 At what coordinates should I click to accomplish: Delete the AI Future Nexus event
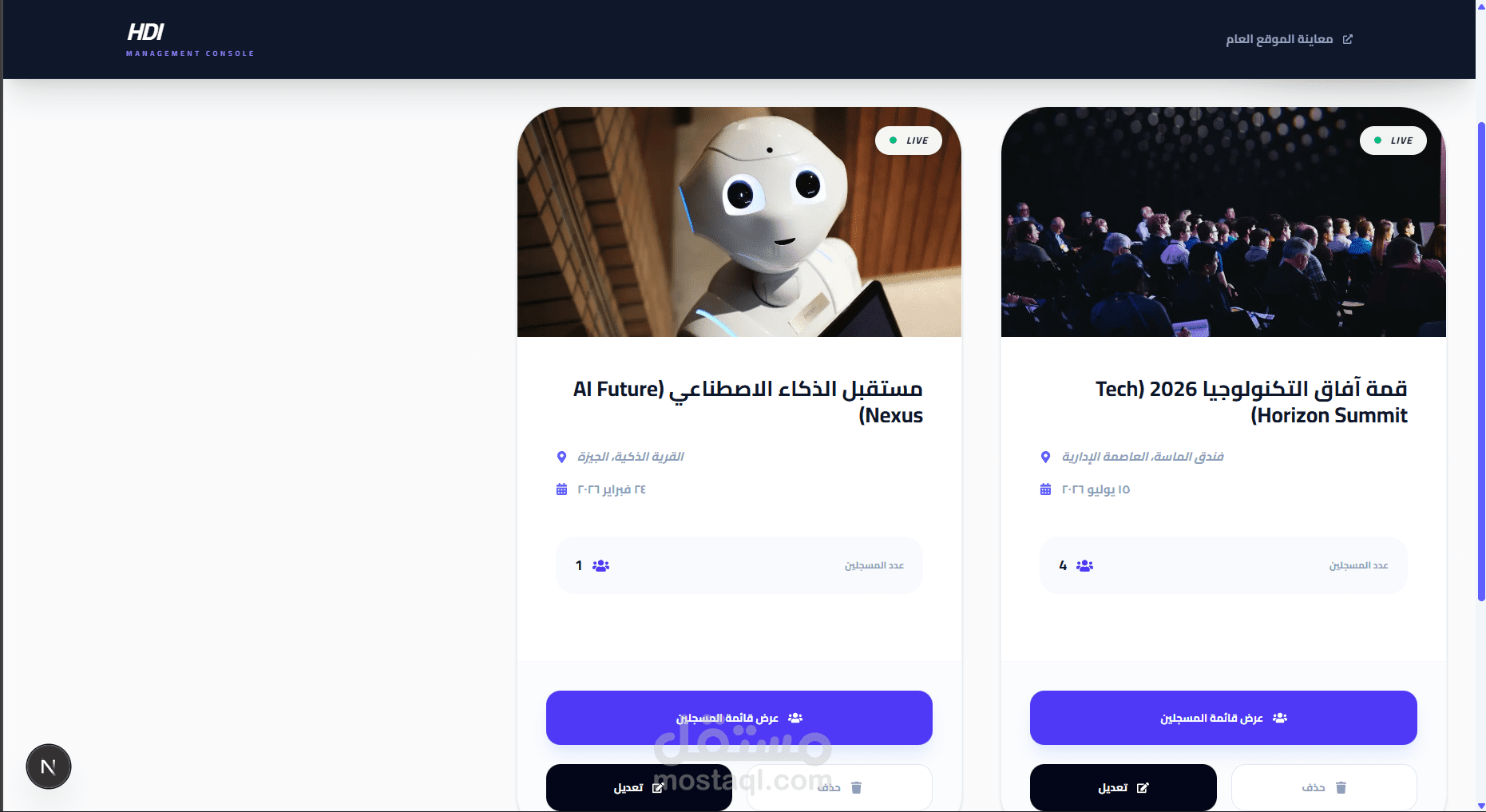click(x=839, y=788)
